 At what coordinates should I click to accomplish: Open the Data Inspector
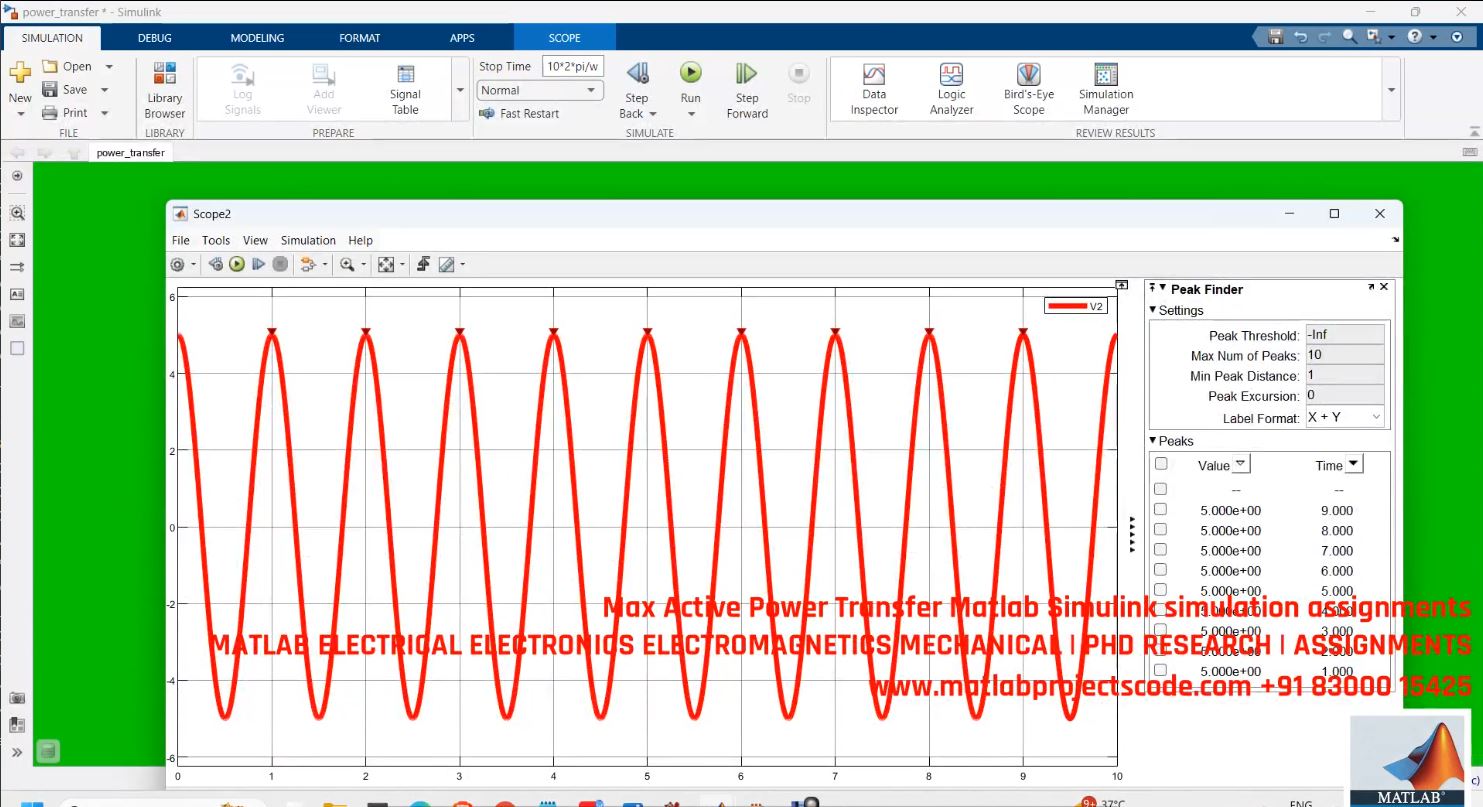873,88
